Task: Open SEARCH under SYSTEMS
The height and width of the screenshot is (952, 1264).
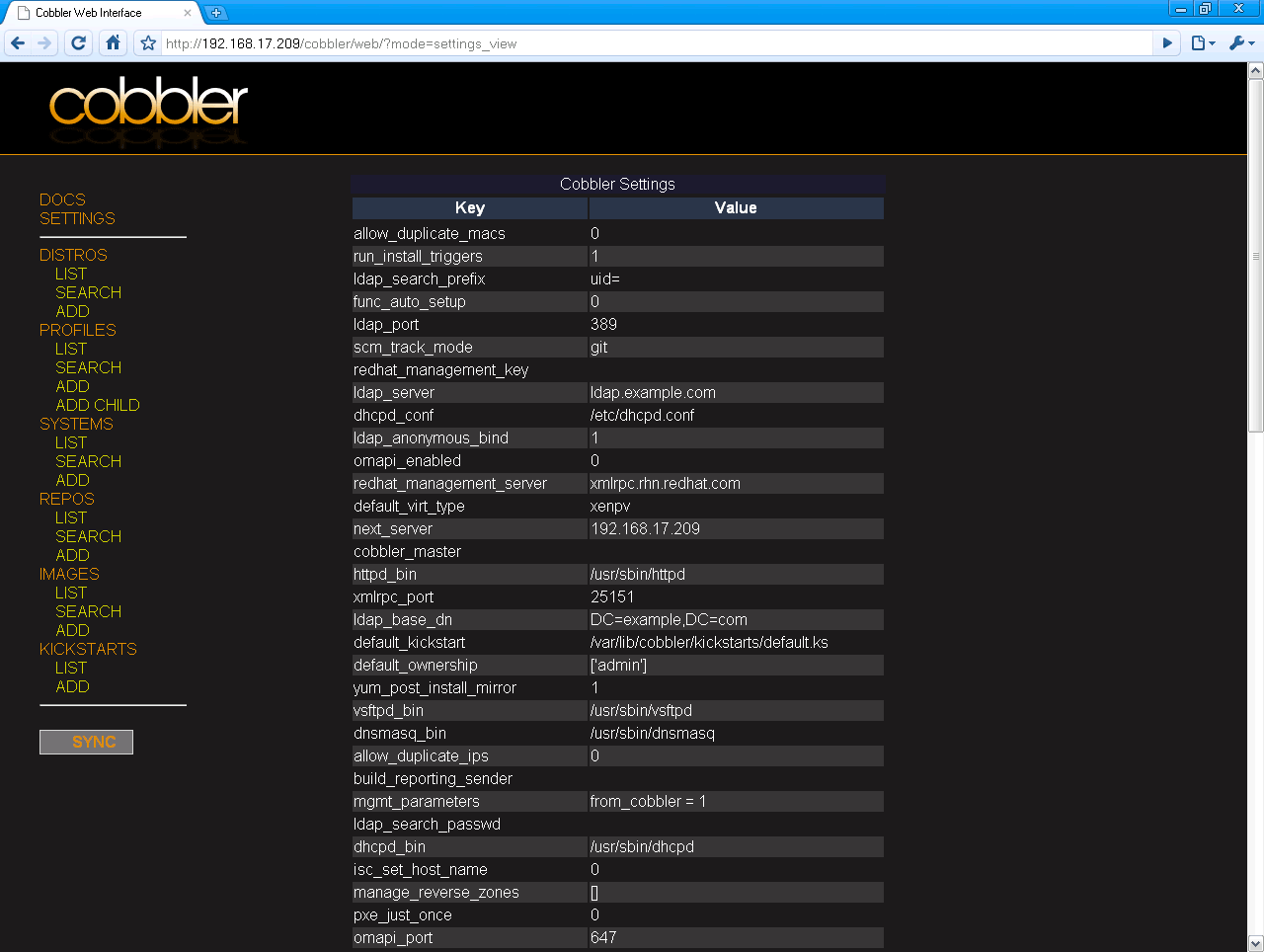Action: (89, 461)
